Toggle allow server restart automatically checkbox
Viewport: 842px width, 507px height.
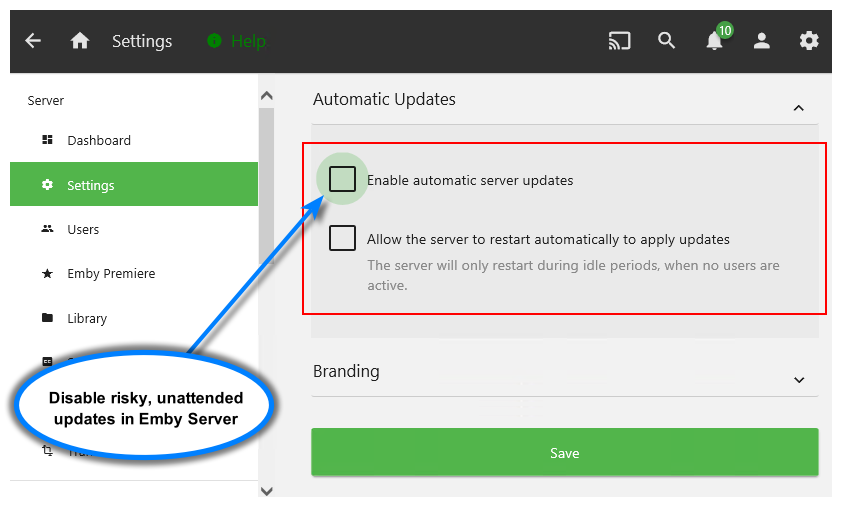point(342,238)
